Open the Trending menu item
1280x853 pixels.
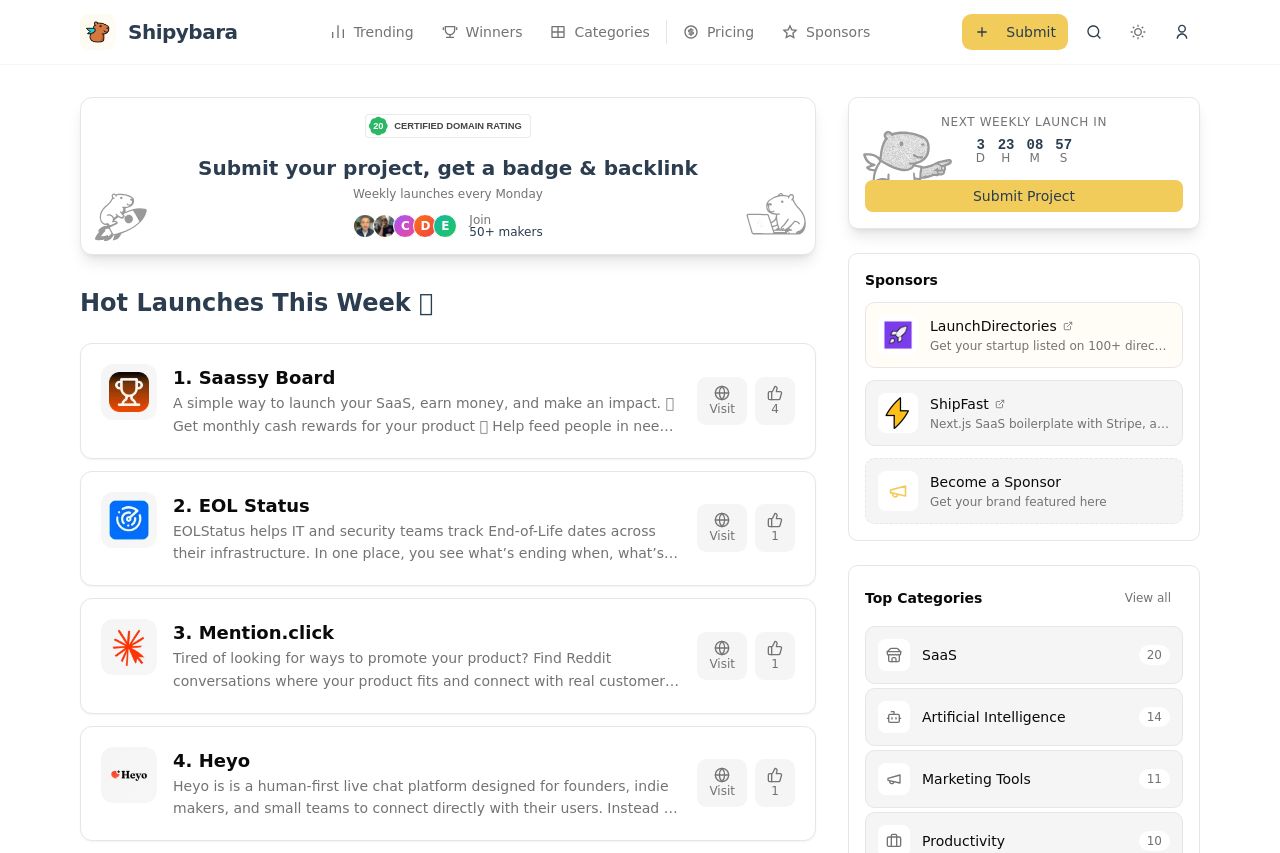click(372, 32)
